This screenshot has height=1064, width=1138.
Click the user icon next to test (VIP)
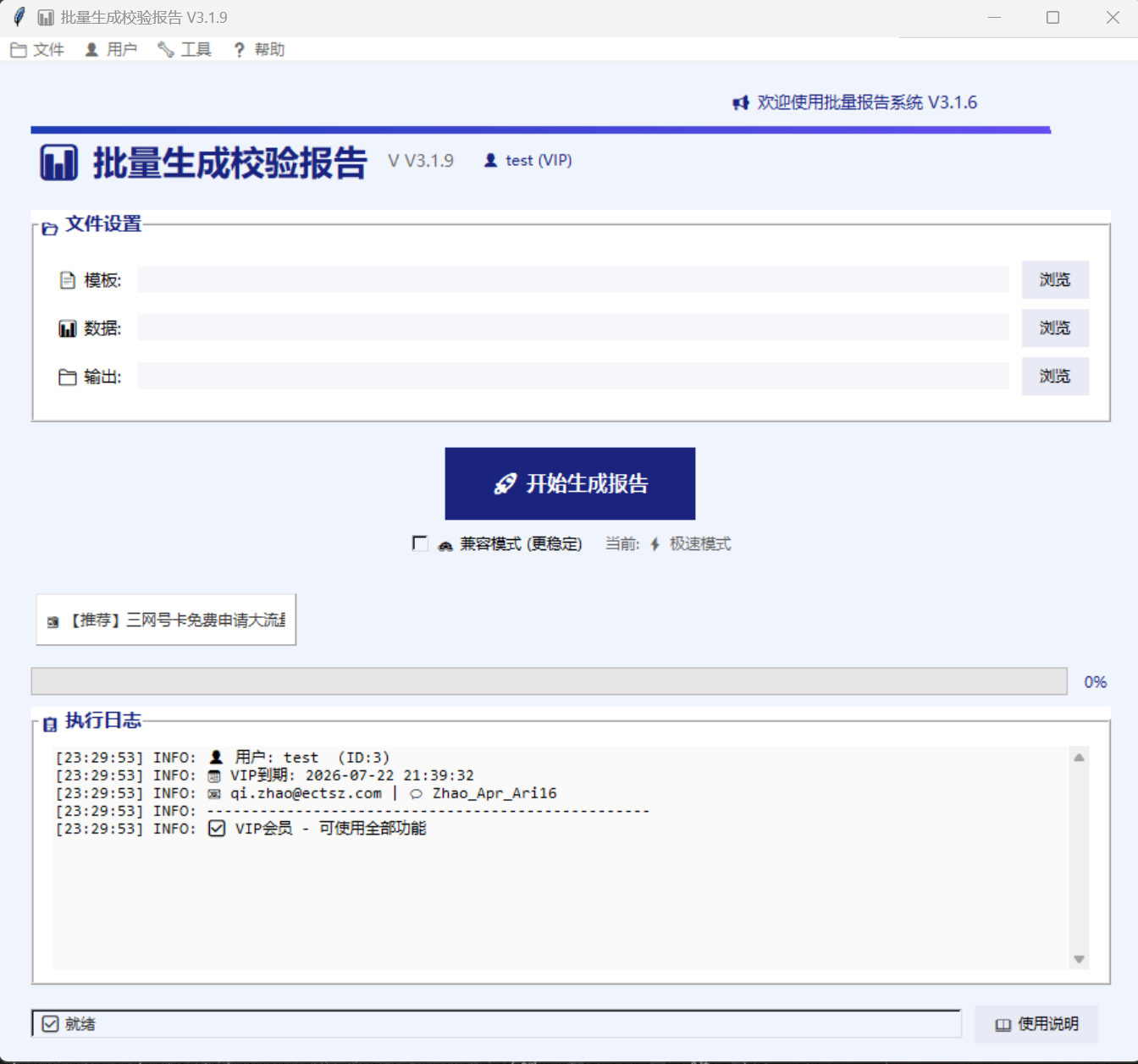click(x=490, y=160)
